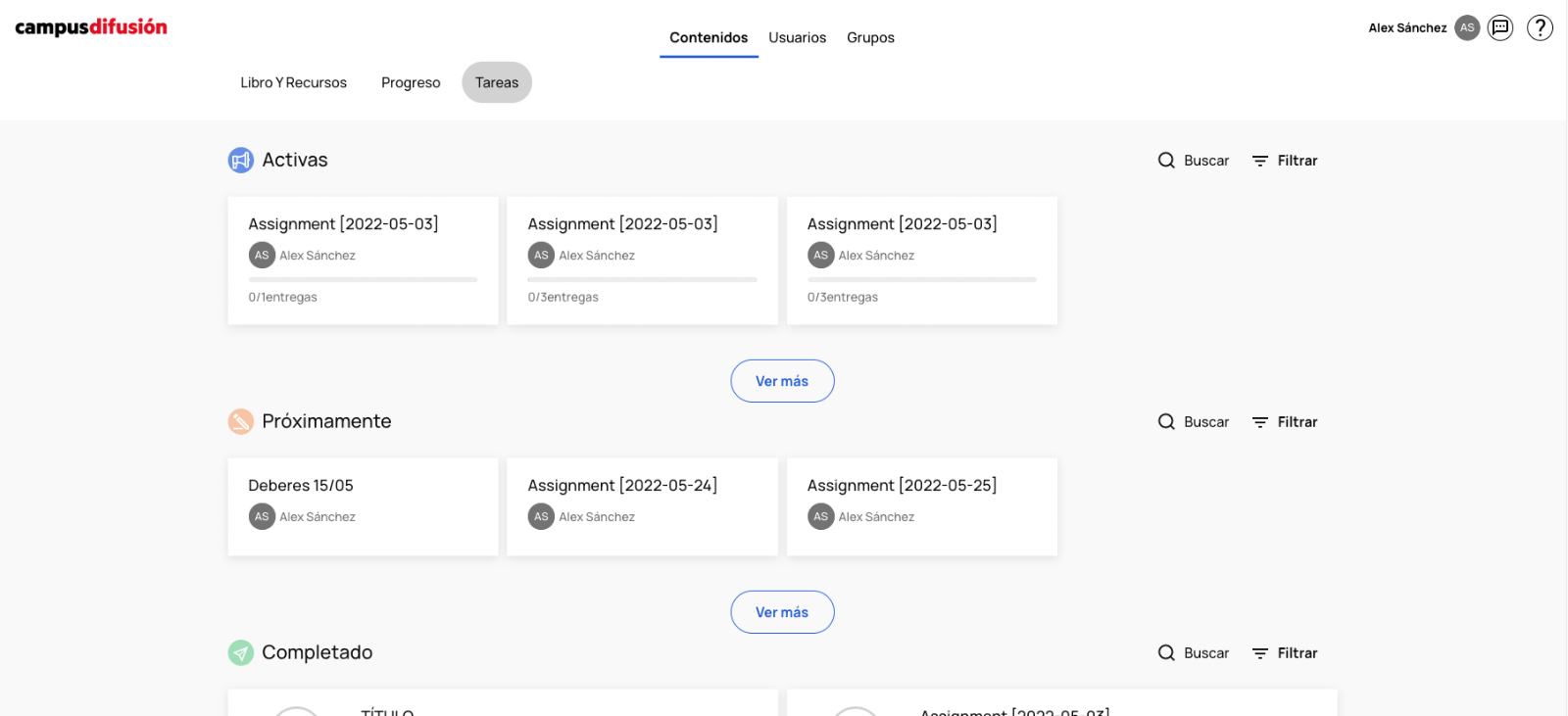Click the search icon in Completado section
This screenshot has height=716, width=1568.
pyautogui.click(x=1166, y=653)
